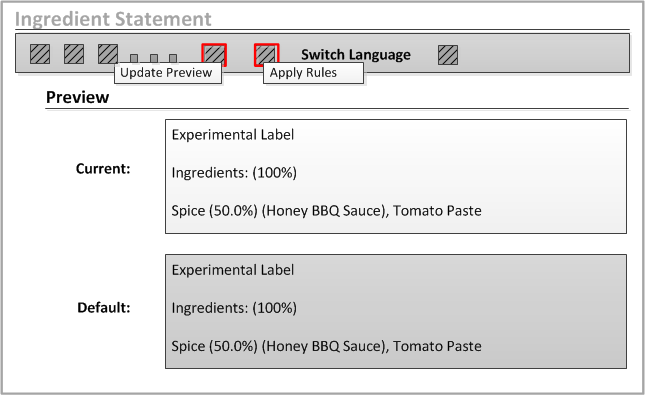Click the Update Preview tooltip label
This screenshot has height=395, width=645.
[167, 73]
